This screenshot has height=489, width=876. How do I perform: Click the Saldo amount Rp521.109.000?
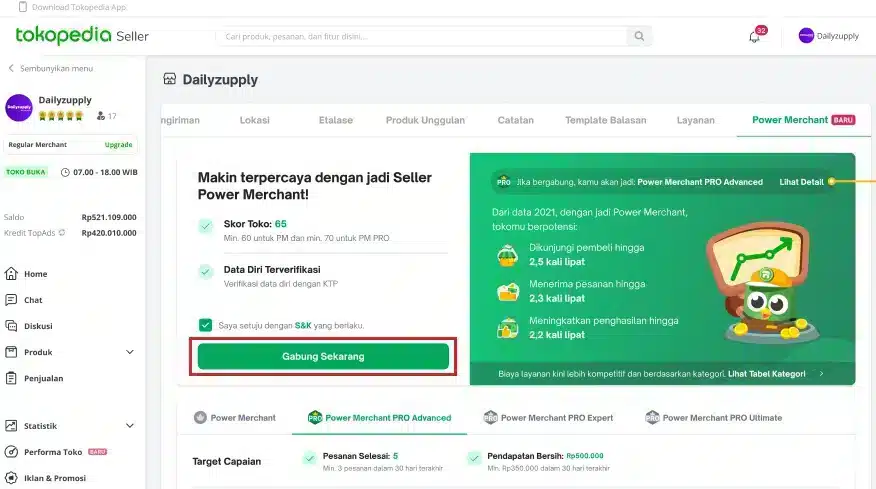(x=109, y=217)
